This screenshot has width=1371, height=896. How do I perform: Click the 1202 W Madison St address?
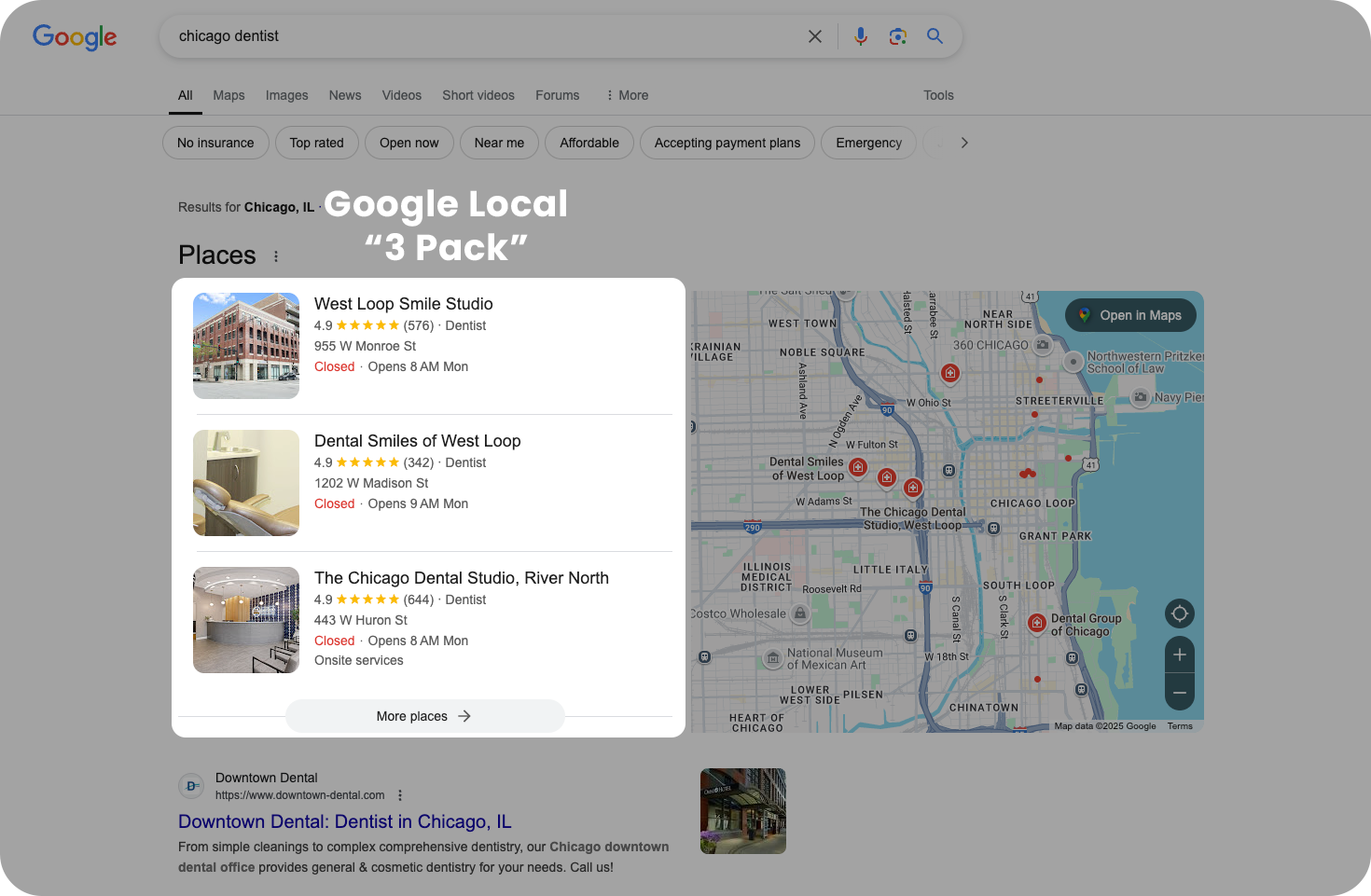pyautogui.click(x=371, y=483)
